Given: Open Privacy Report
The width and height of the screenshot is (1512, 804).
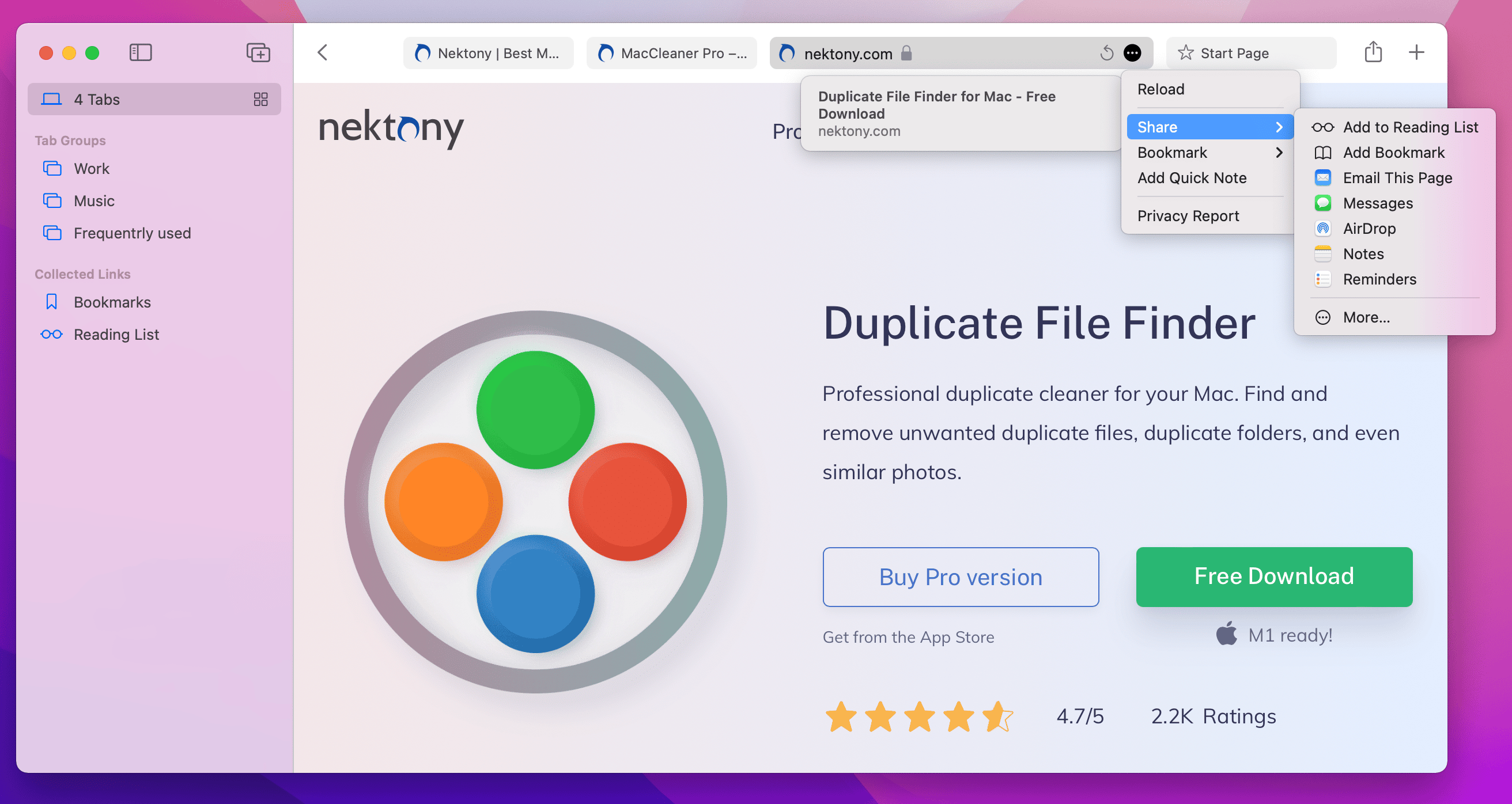Looking at the screenshot, I should (1210, 216).
